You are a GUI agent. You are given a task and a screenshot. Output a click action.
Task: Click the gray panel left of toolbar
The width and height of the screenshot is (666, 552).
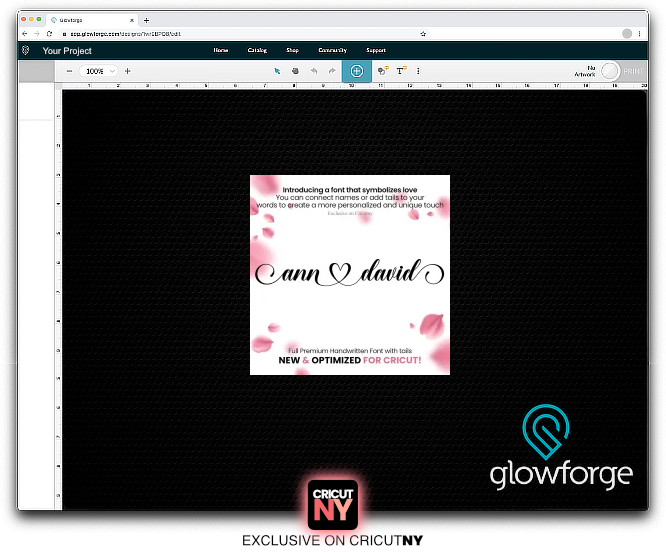pos(37,71)
